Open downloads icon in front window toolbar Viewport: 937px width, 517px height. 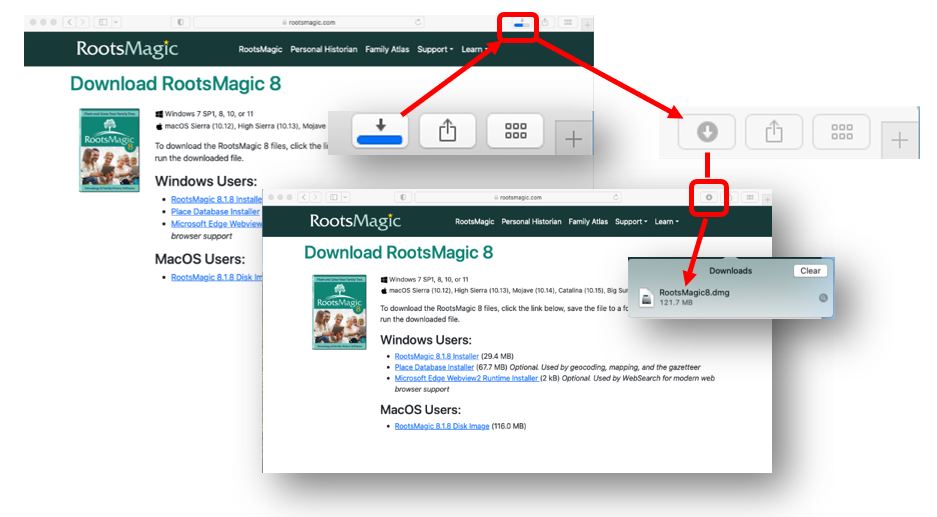(709, 197)
